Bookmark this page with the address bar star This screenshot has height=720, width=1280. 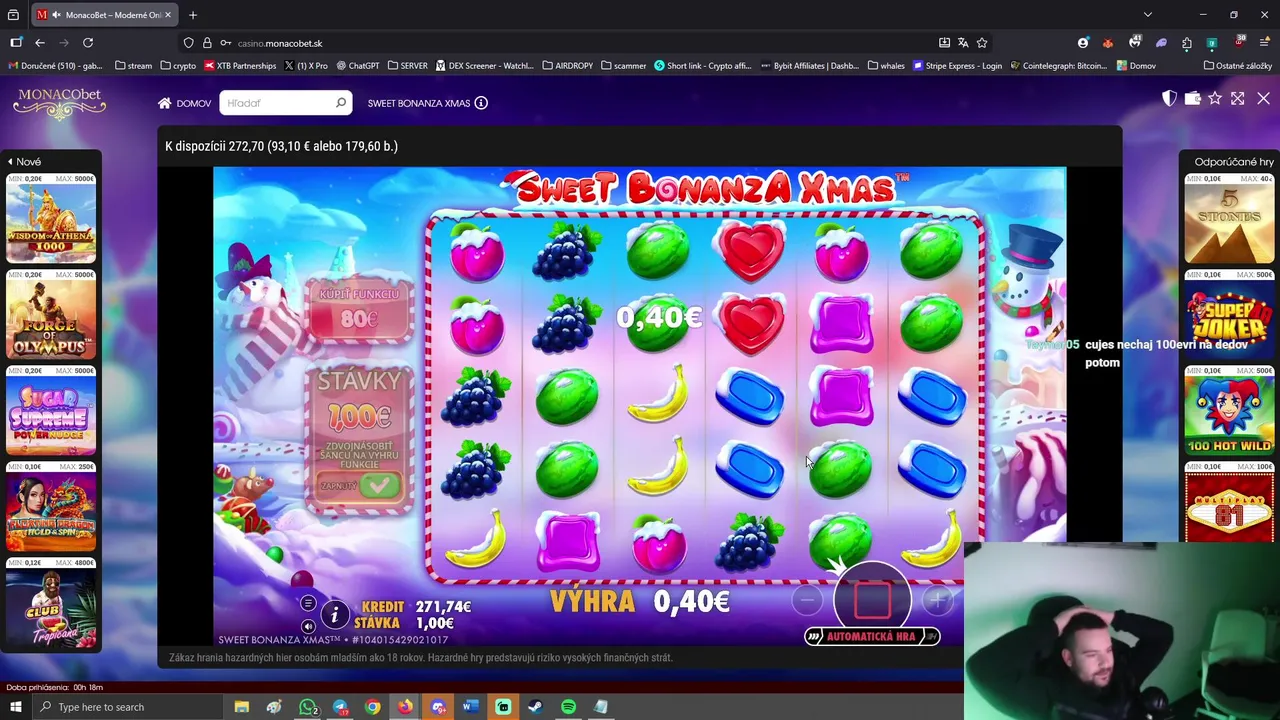[982, 43]
